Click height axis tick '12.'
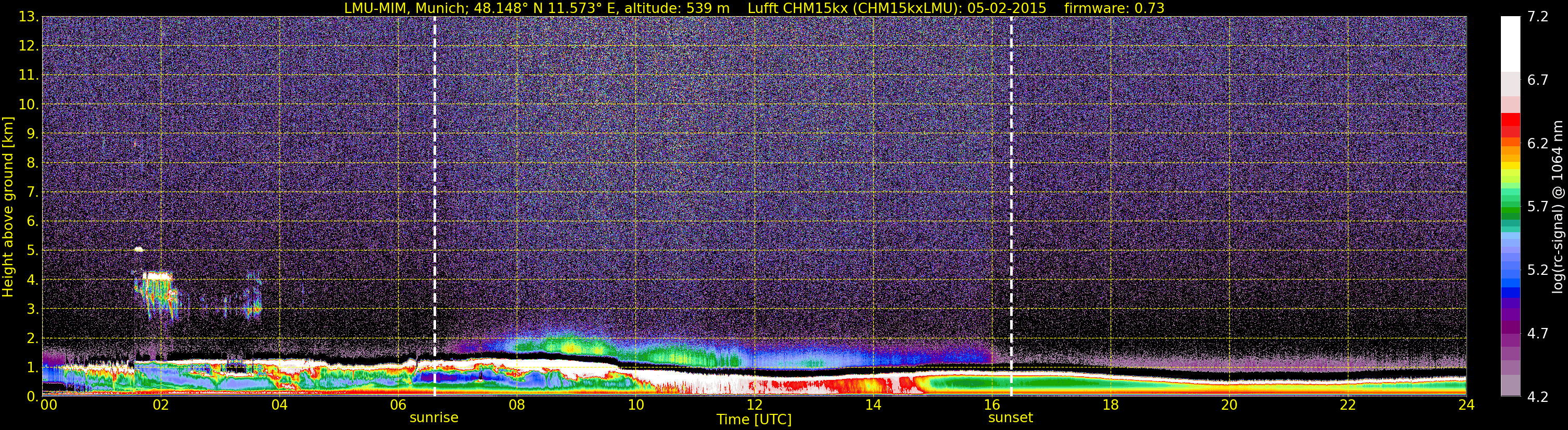The height and width of the screenshot is (430, 1568). point(28,46)
